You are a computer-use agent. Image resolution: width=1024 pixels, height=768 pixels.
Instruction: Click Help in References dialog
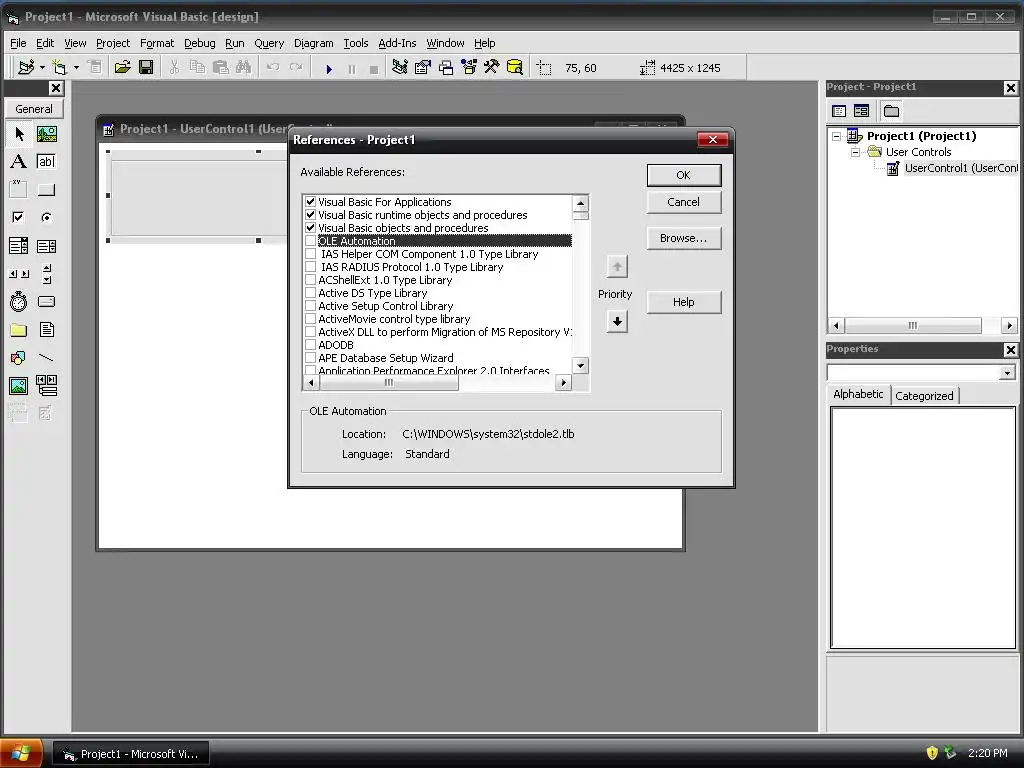coord(684,302)
